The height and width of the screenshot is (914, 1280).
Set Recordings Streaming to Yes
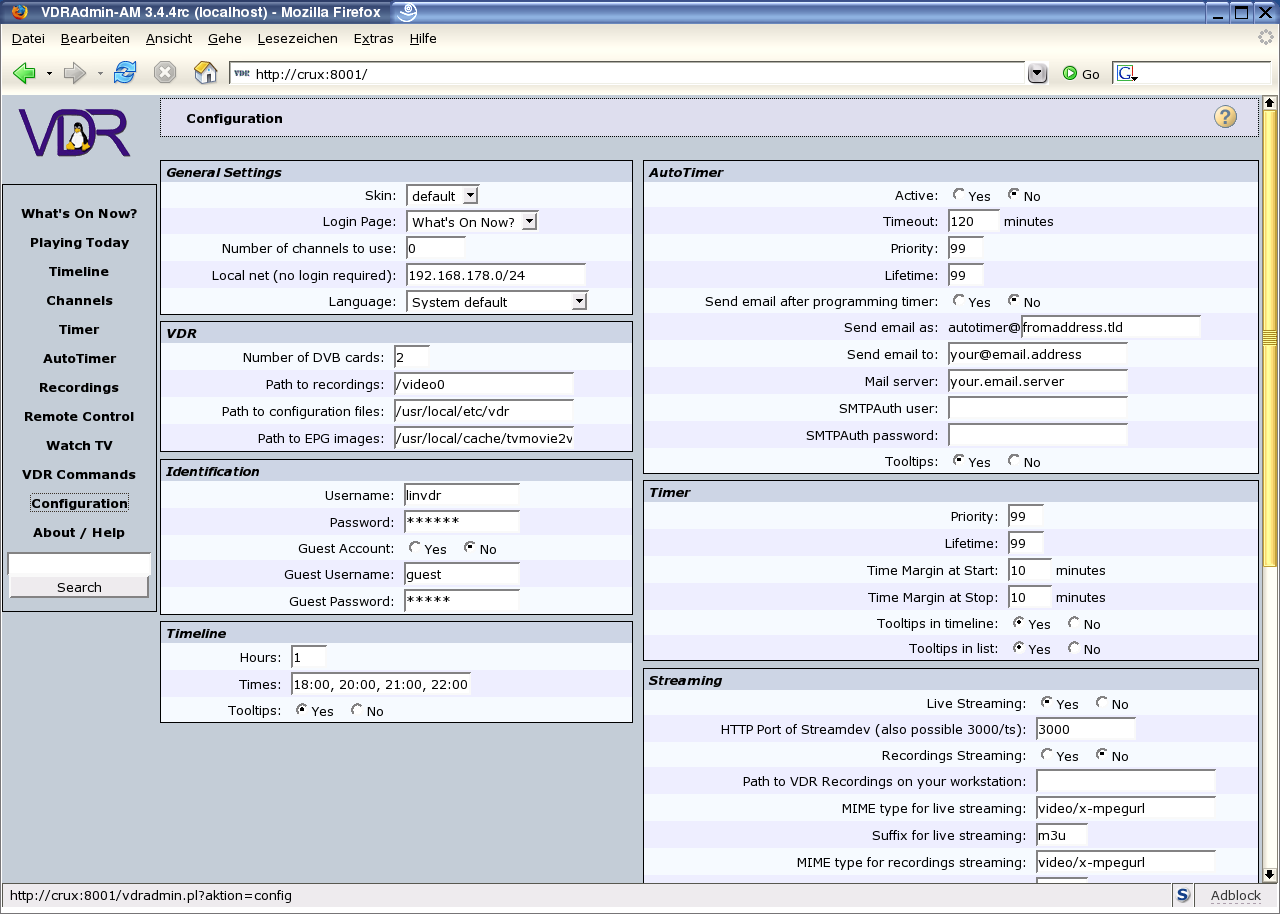coord(1047,755)
